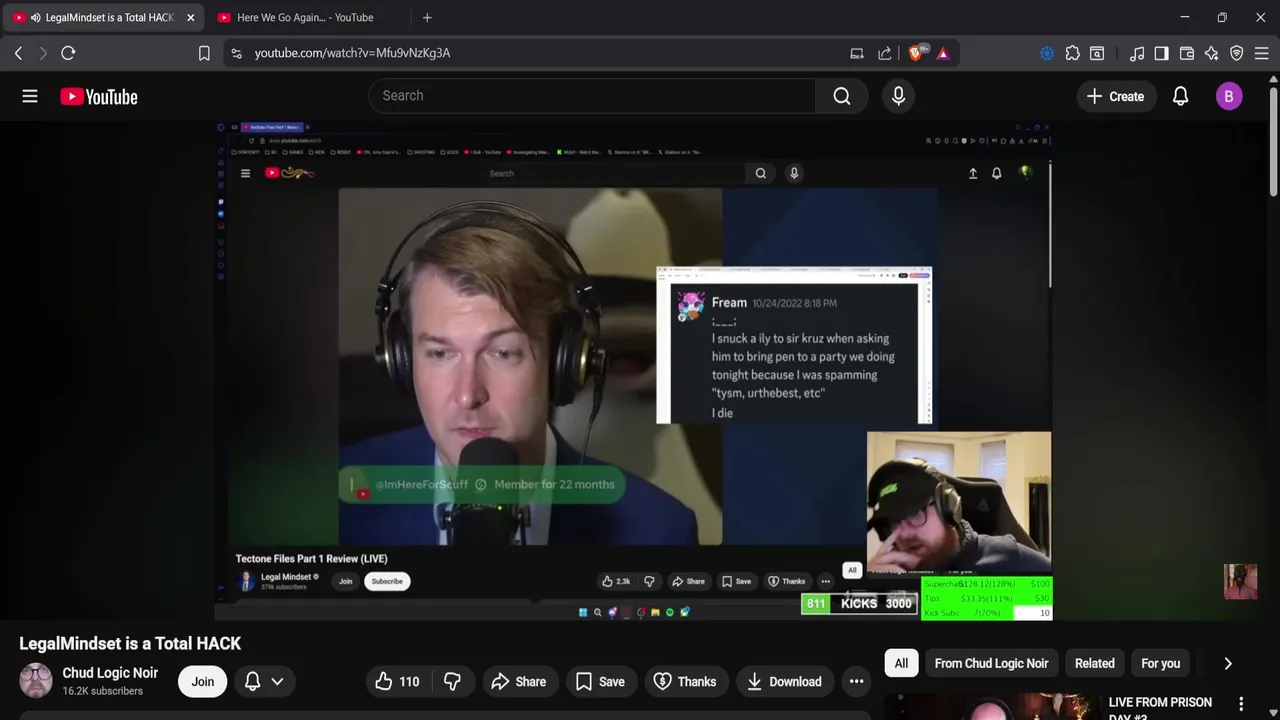
Task: Bookmark this page
Action: pyautogui.click(x=204, y=53)
